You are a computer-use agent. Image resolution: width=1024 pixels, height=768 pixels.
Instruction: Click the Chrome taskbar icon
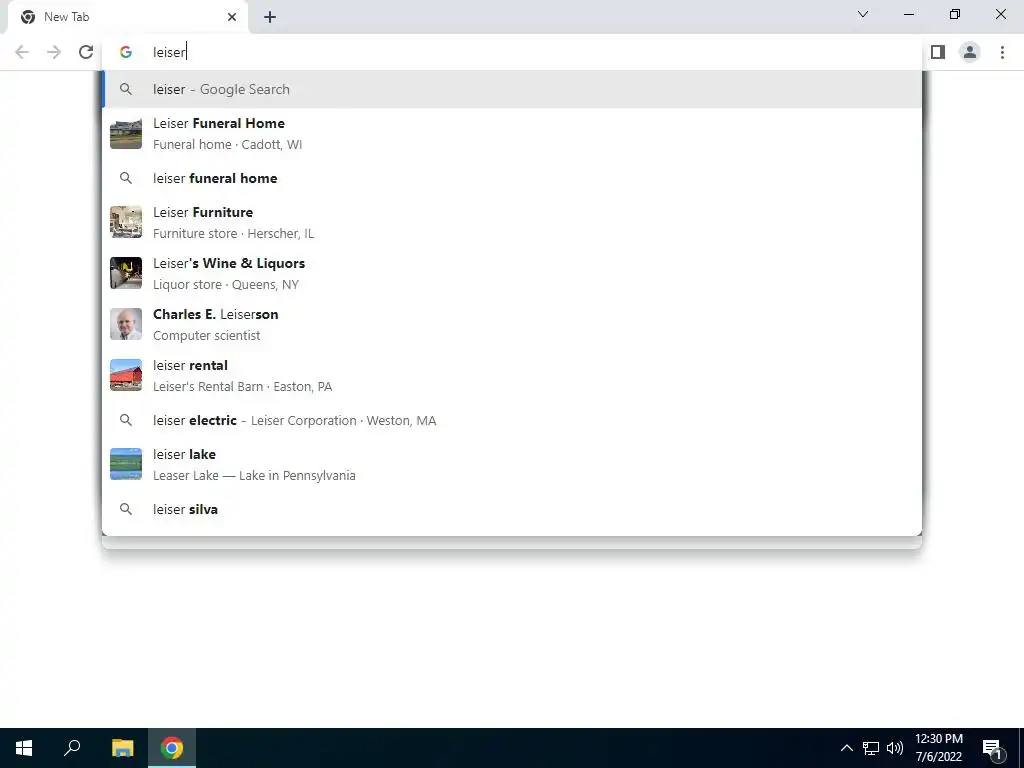click(x=172, y=748)
